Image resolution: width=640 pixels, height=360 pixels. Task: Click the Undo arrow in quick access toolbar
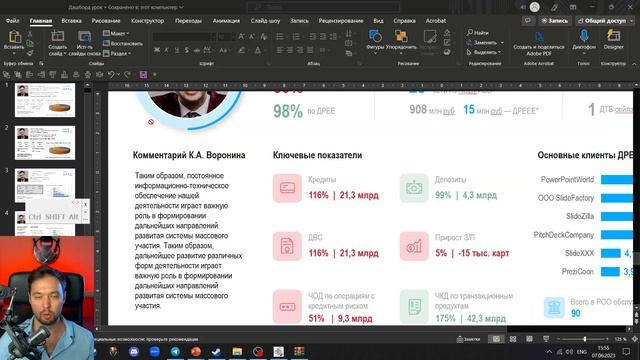tap(111, 74)
